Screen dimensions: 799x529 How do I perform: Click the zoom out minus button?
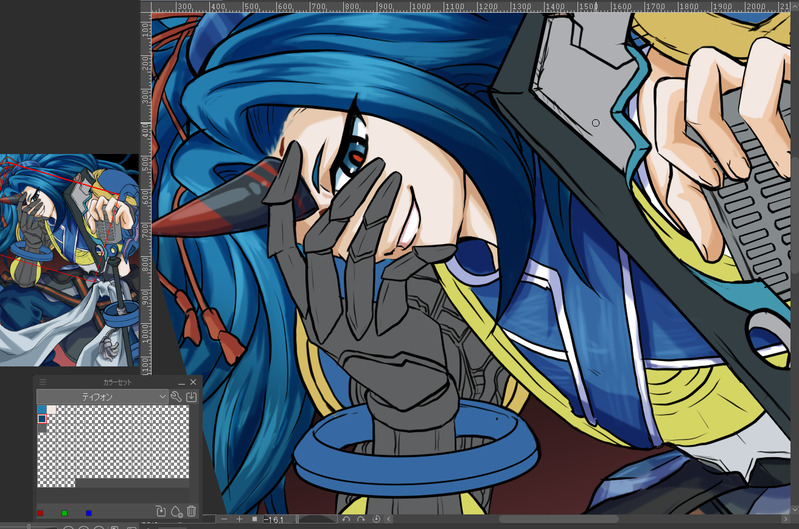(x=224, y=519)
